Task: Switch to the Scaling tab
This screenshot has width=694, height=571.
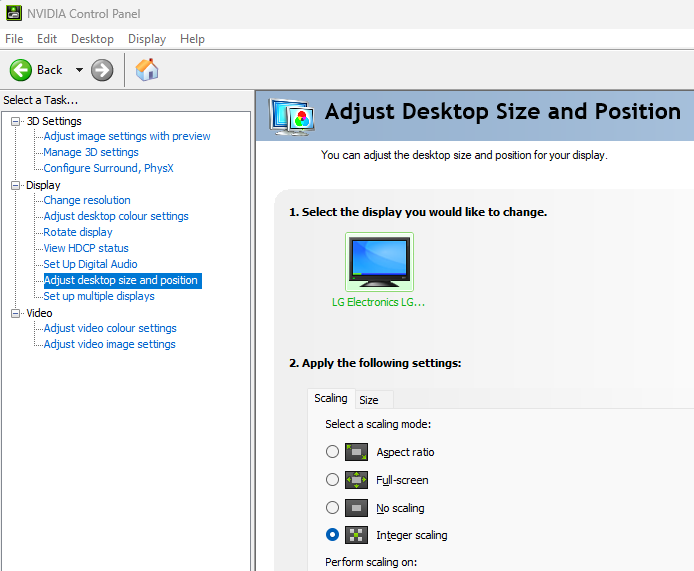Action: (x=331, y=398)
